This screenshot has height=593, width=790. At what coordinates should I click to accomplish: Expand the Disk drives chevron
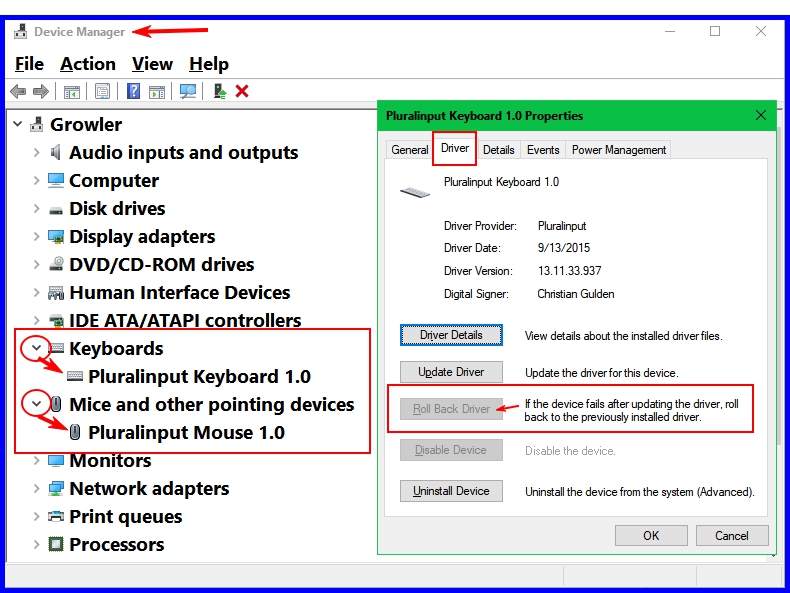point(36,208)
